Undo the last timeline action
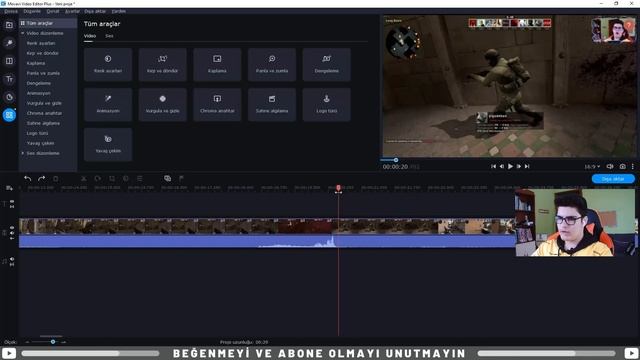Image resolution: width=640 pixels, height=360 pixels. tap(27, 178)
